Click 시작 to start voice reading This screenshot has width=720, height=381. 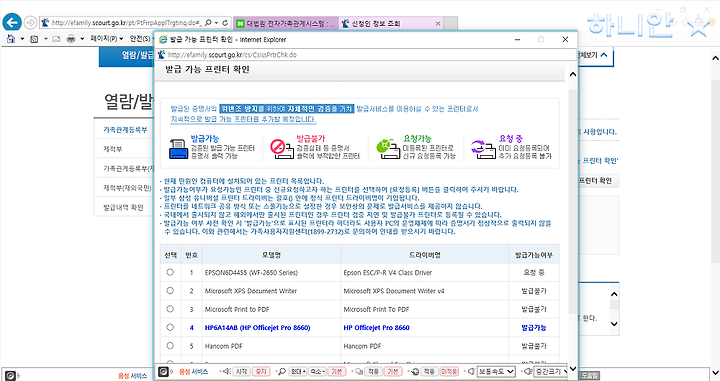[242, 371]
